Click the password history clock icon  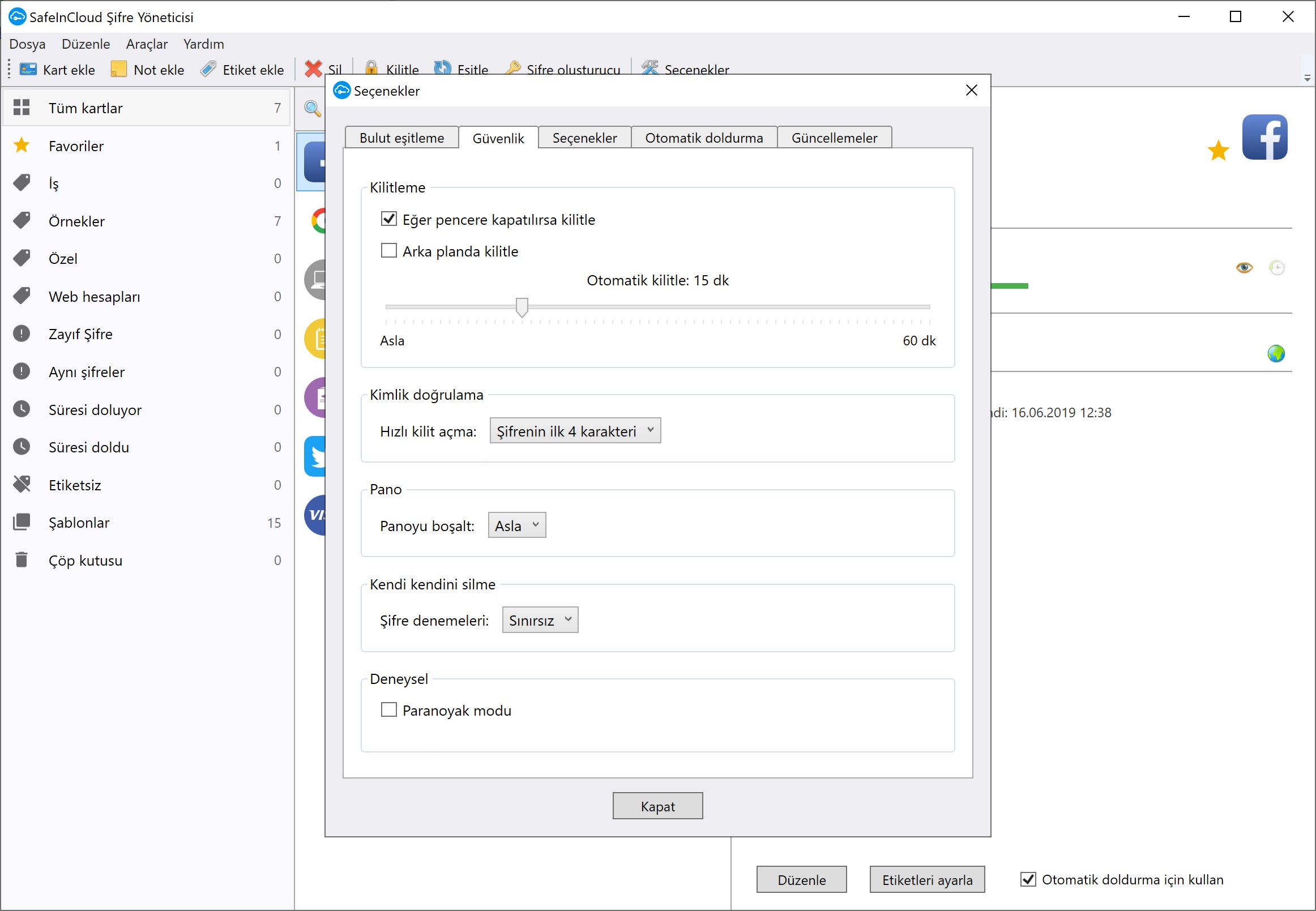(1276, 267)
